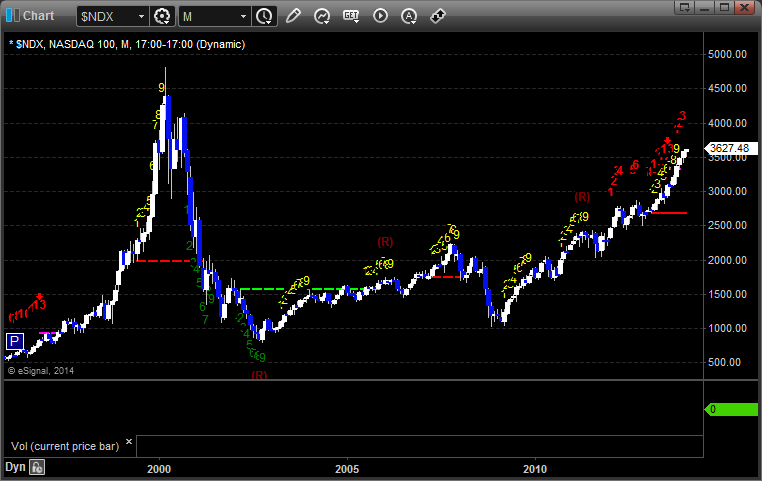Click the yellow 9 count at the 2000 peak
Image resolution: width=762 pixels, height=481 pixels.
click(161, 88)
